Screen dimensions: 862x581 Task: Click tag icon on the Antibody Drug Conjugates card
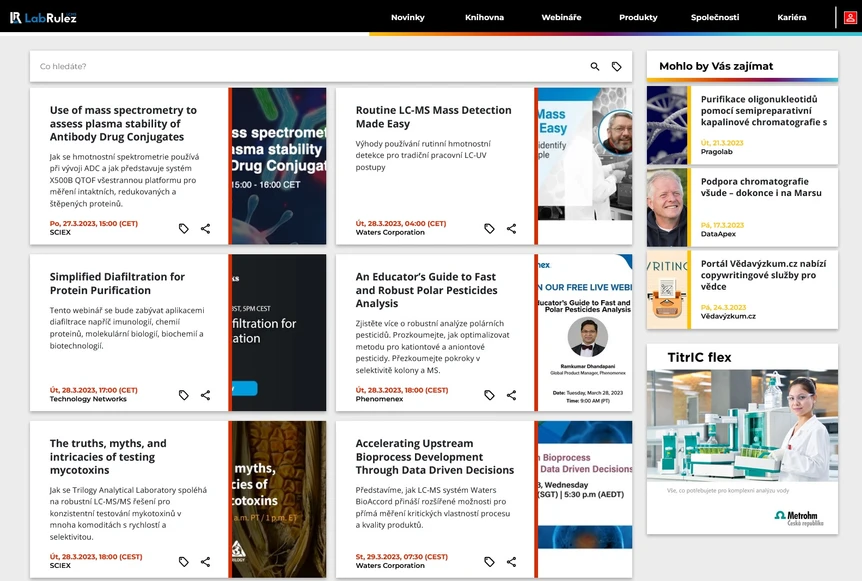(184, 229)
